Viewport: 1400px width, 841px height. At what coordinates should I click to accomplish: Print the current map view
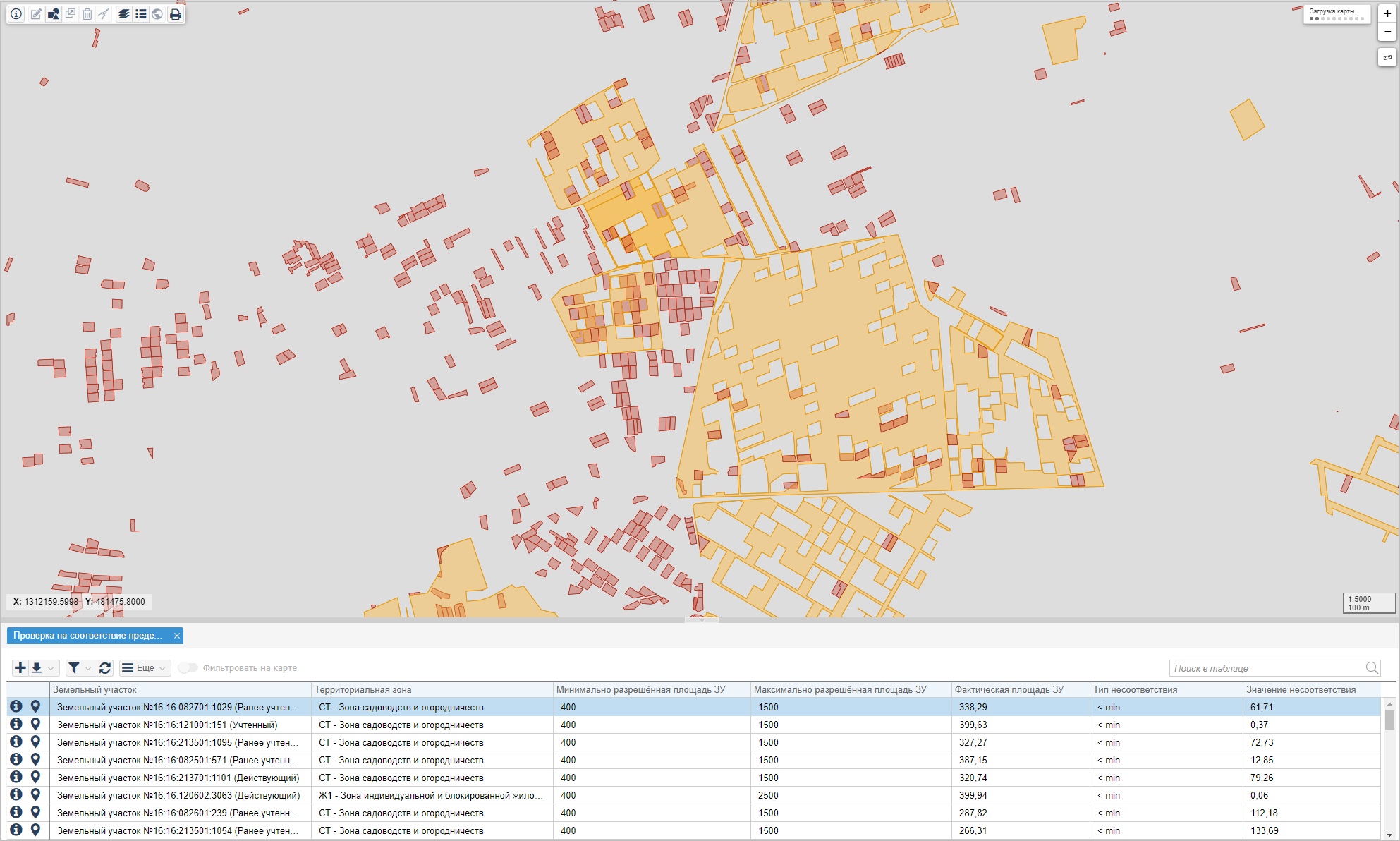(176, 13)
